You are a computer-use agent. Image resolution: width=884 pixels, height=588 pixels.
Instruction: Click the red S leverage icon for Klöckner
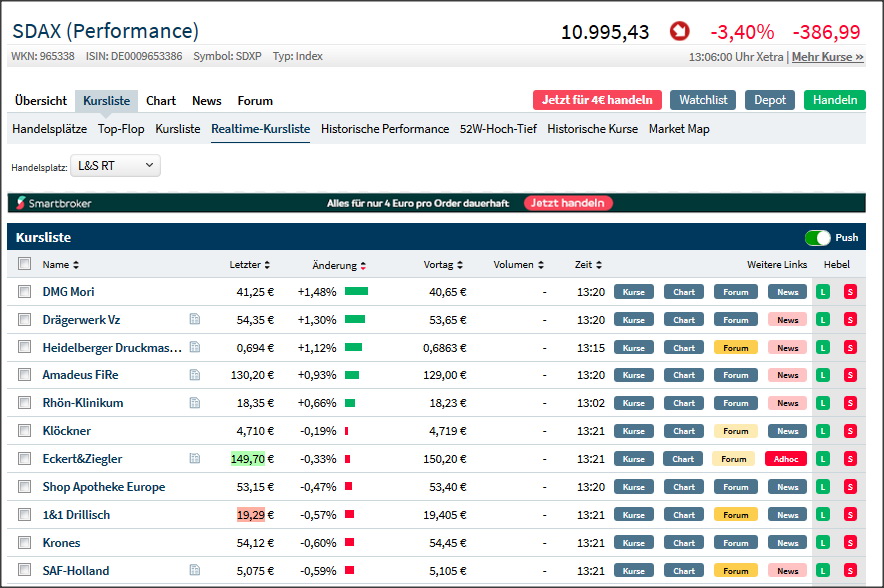pyautogui.click(x=850, y=431)
